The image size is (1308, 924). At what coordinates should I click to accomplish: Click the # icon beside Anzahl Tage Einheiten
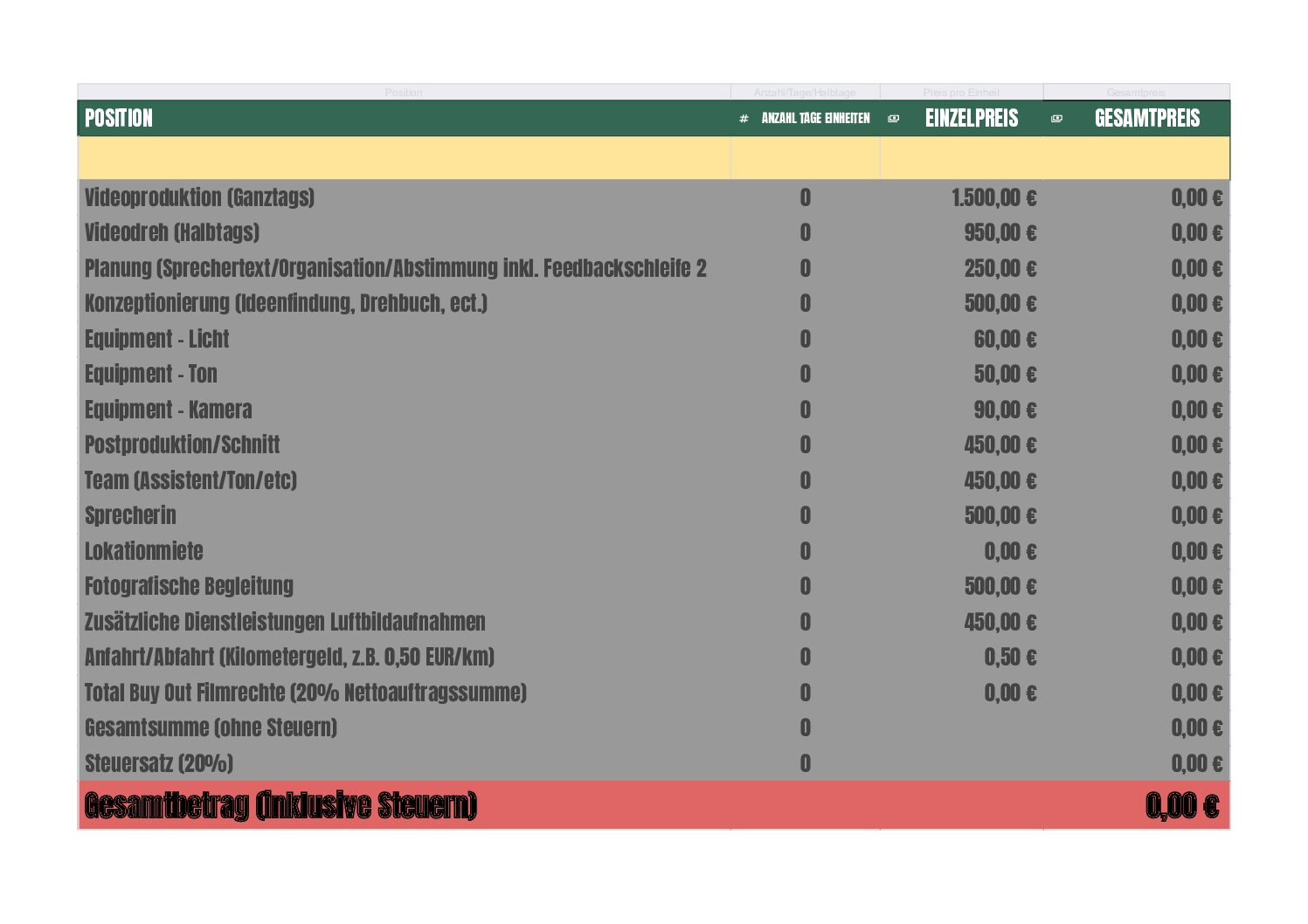[x=744, y=119]
